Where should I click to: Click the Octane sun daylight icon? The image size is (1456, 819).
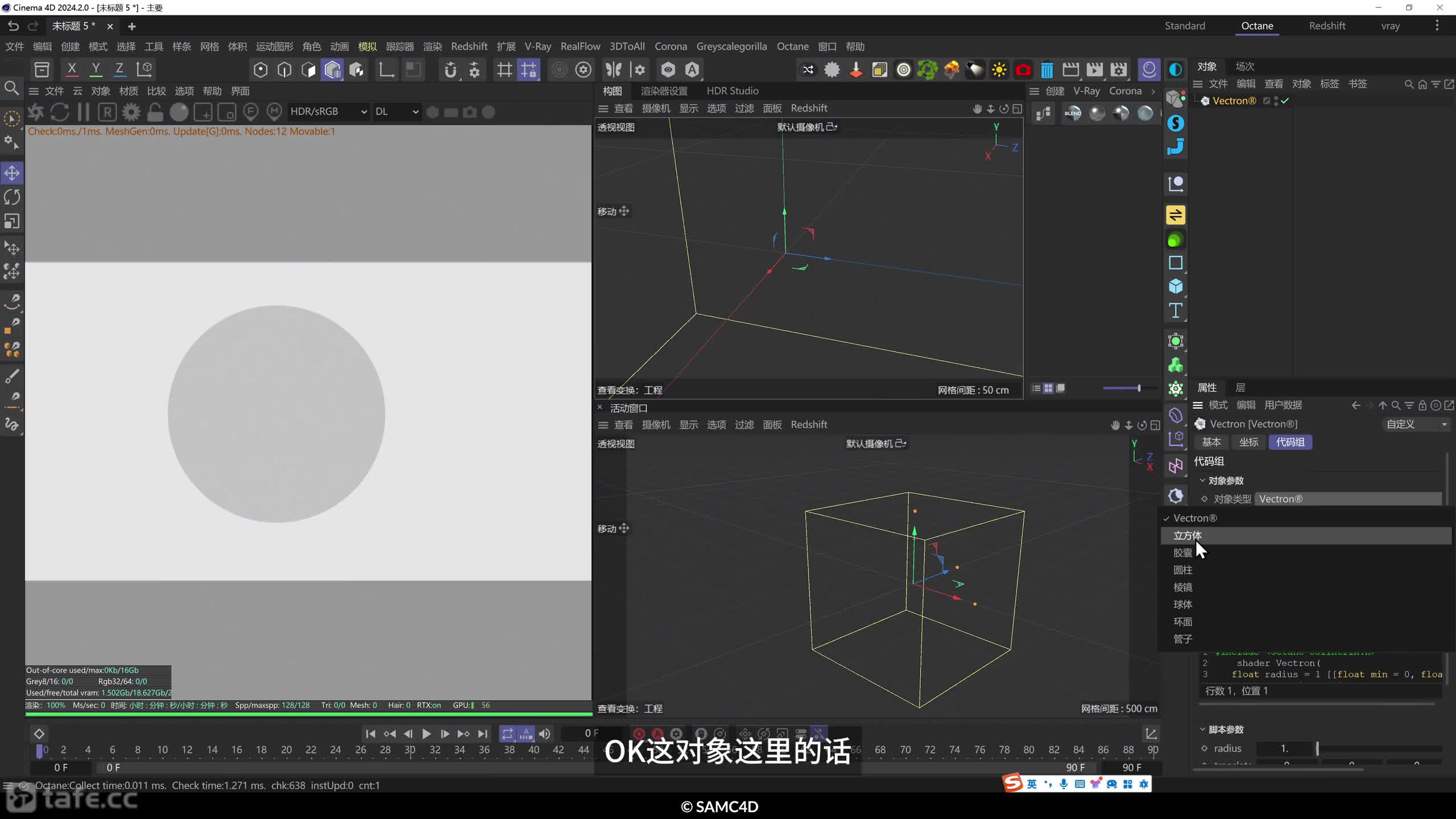[x=999, y=70]
